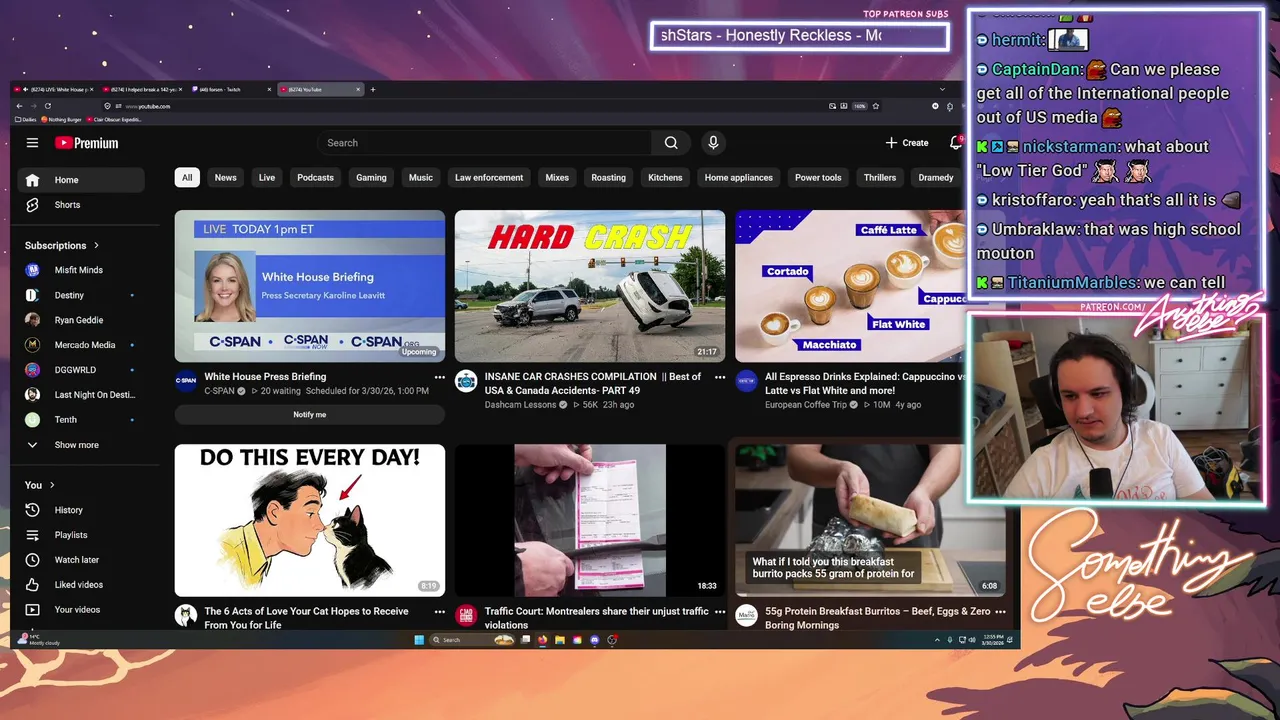Viewport: 1280px width, 720px height.
Task: Reload the page in the browser
Action: click(47, 106)
